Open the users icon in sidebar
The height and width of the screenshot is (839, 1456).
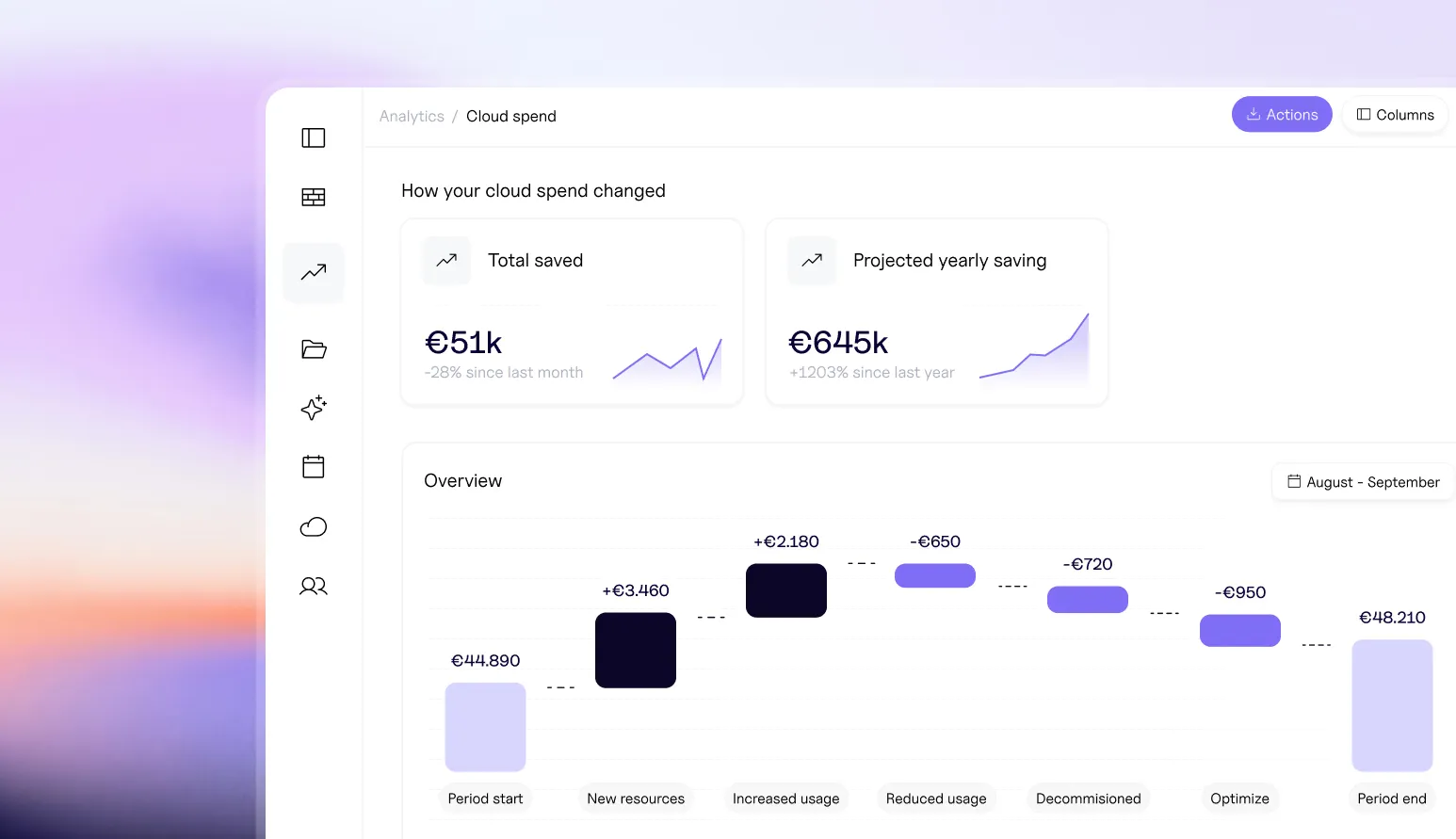pyautogui.click(x=314, y=586)
